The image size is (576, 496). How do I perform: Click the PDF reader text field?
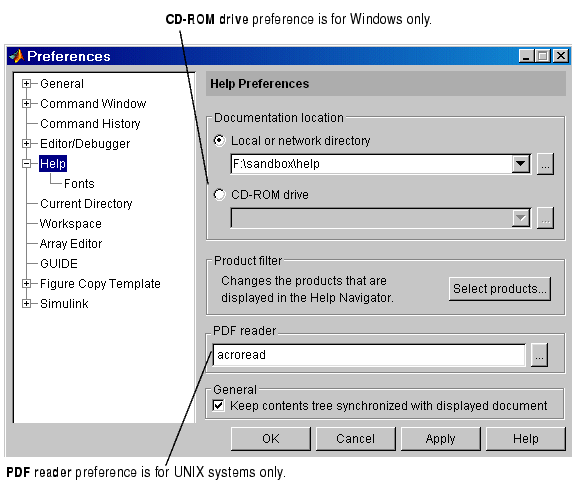coord(369,355)
